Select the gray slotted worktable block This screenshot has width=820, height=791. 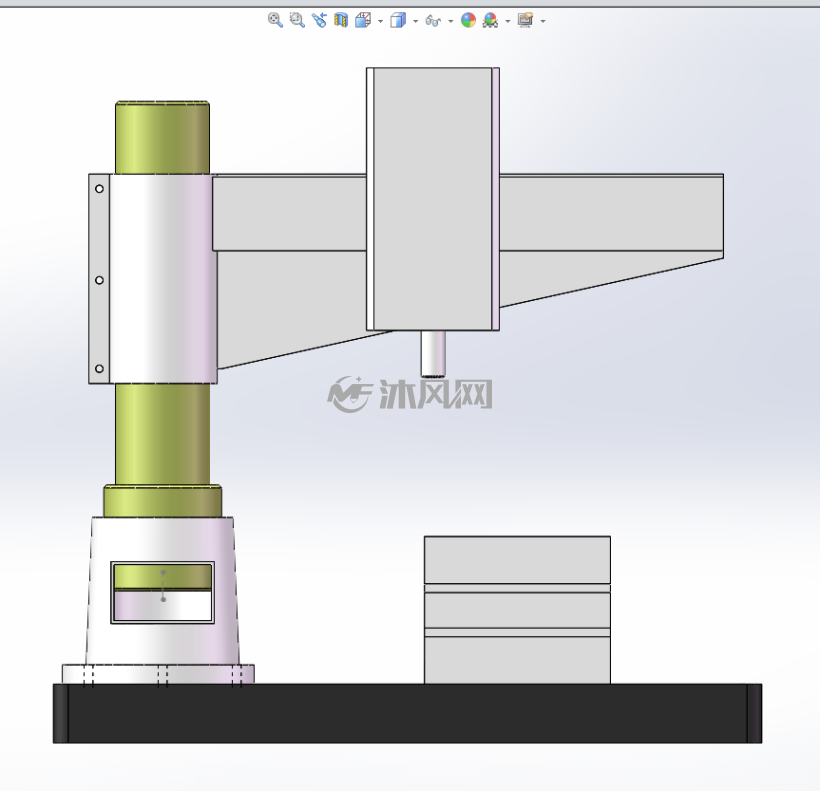[x=517, y=610]
